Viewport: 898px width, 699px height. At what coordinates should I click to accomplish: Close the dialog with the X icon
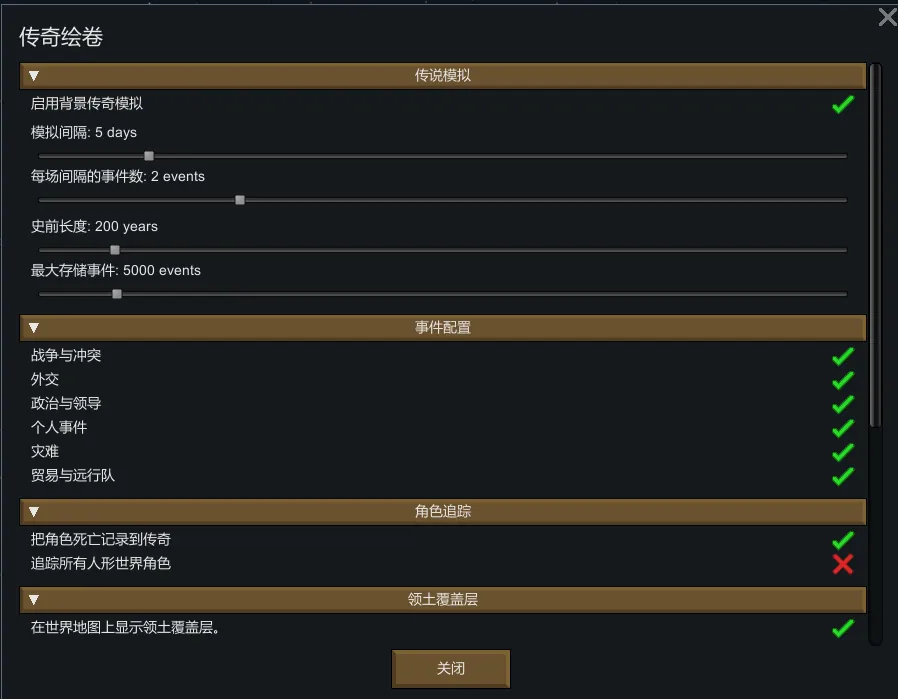point(886,17)
